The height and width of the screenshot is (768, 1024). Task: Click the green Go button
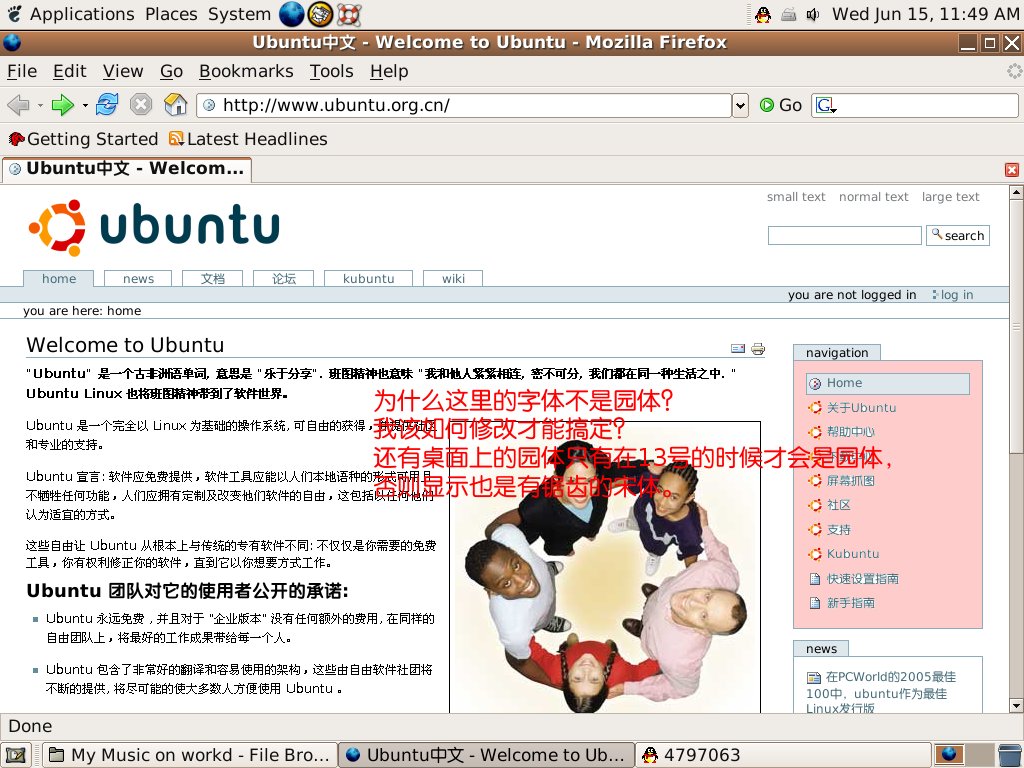(x=780, y=105)
